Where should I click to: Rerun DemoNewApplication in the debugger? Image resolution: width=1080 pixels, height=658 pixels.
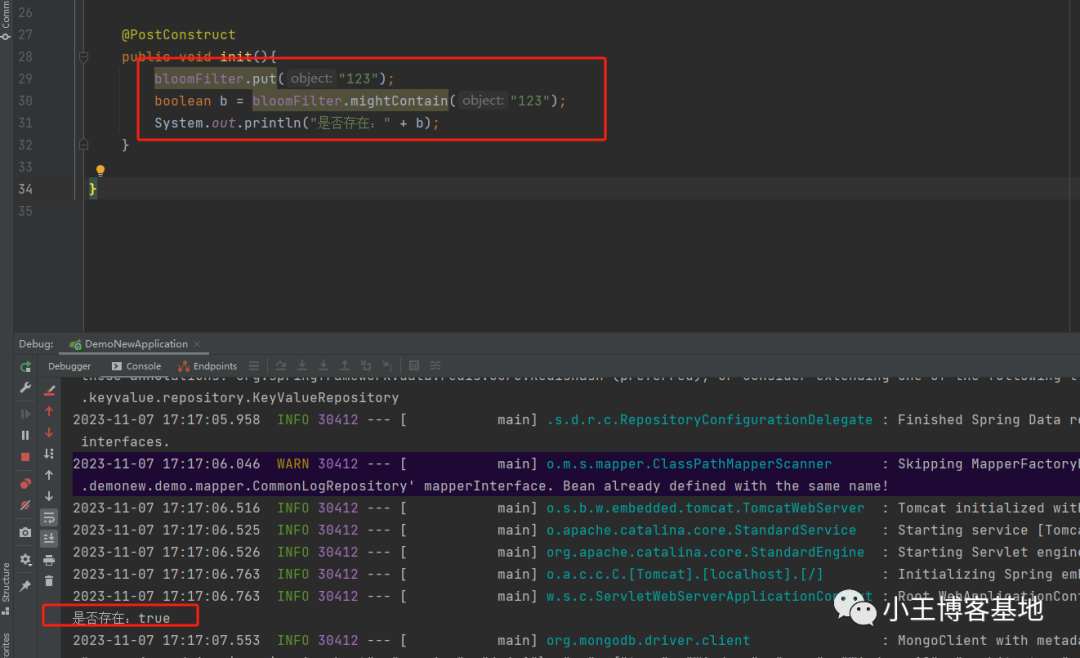click(25, 367)
